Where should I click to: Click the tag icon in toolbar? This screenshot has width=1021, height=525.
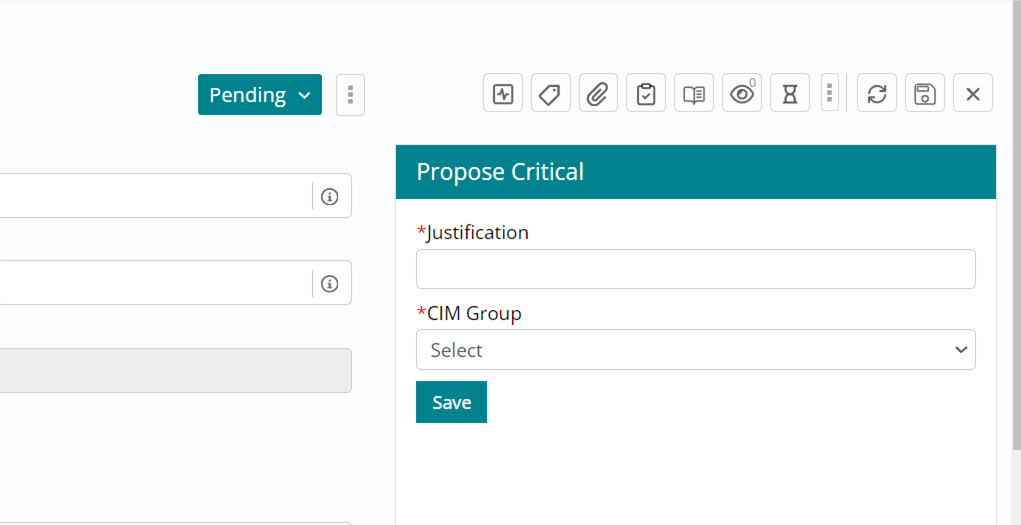(x=550, y=94)
